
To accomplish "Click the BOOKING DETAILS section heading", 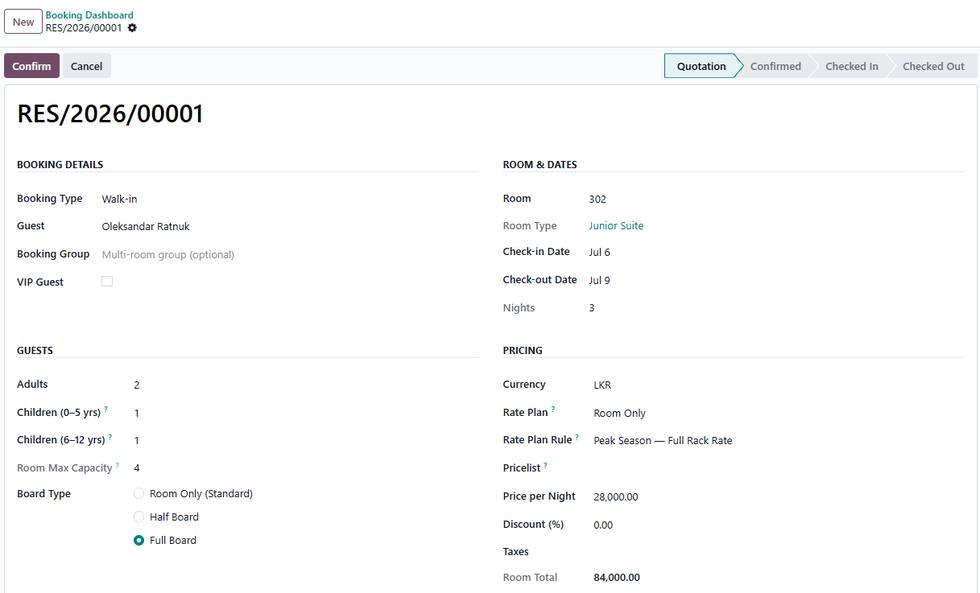I will tap(60, 165).
